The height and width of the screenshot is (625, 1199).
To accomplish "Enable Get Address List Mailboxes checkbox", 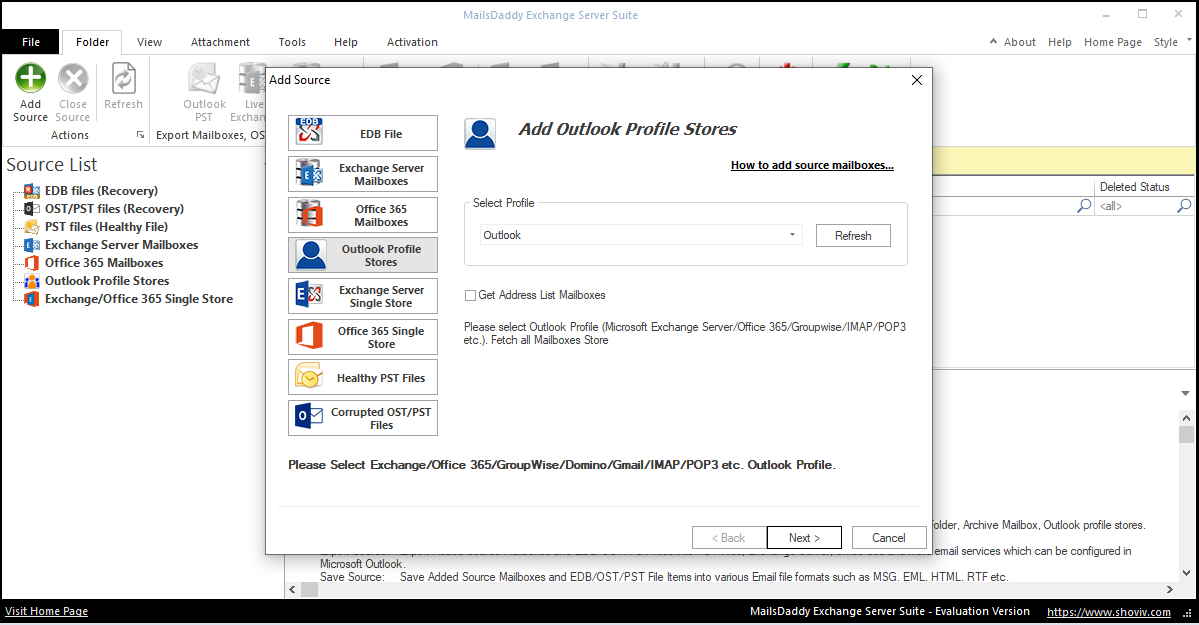I will tap(470, 295).
